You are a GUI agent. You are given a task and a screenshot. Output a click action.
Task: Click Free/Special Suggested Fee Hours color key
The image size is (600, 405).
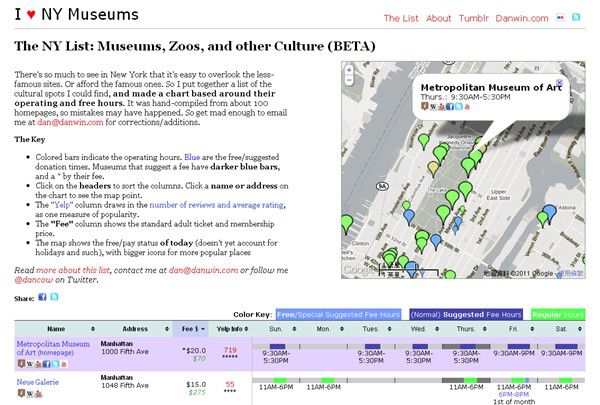pyautogui.click(x=338, y=315)
